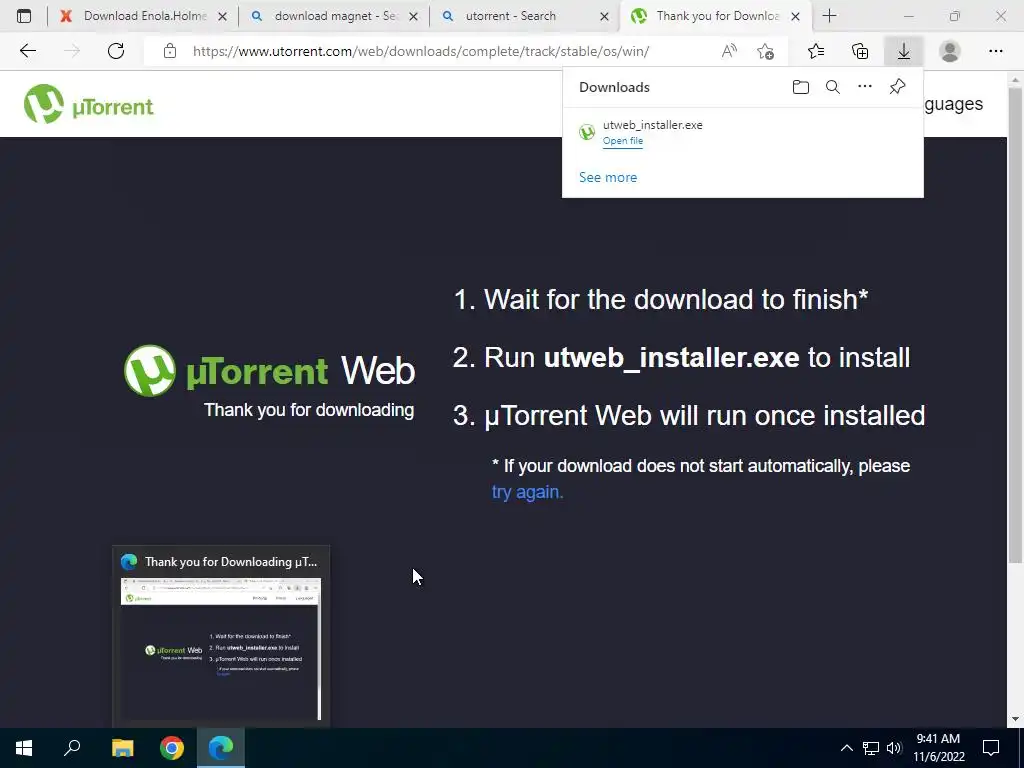This screenshot has height=768, width=1024.
Task: Refresh the current page
Action: pyautogui.click(x=116, y=51)
